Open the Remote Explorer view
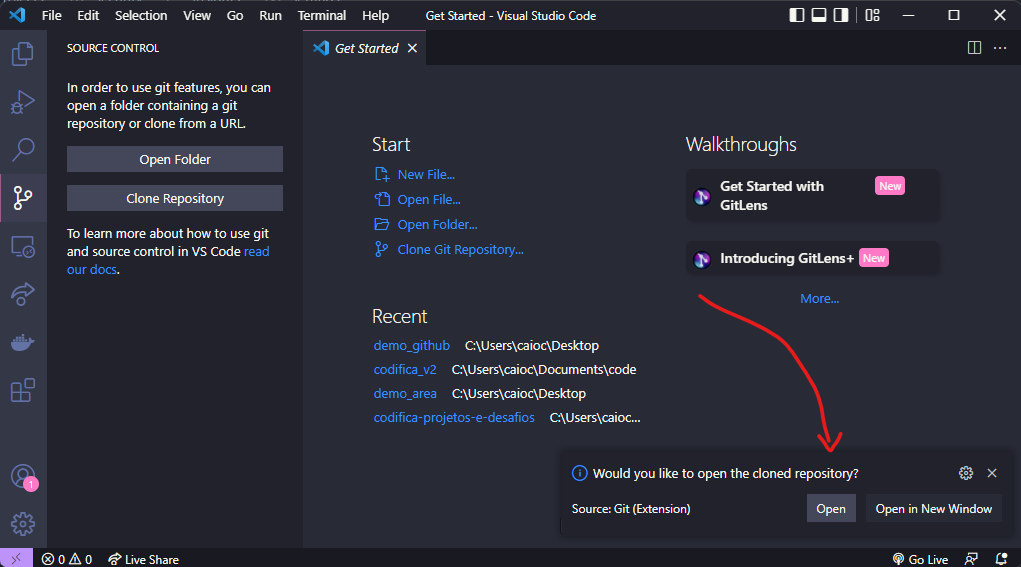Image resolution: width=1021 pixels, height=567 pixels. tap(22, 246)
